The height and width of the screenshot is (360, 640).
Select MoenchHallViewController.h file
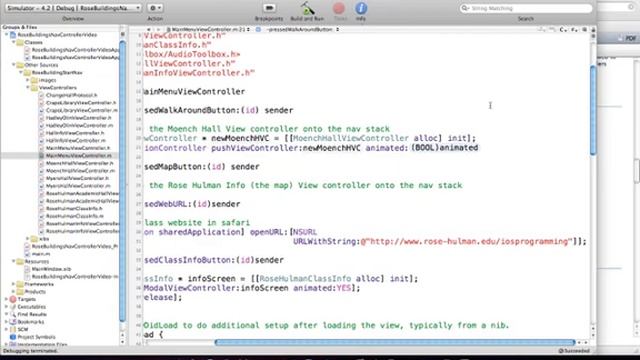coord(80,163)
